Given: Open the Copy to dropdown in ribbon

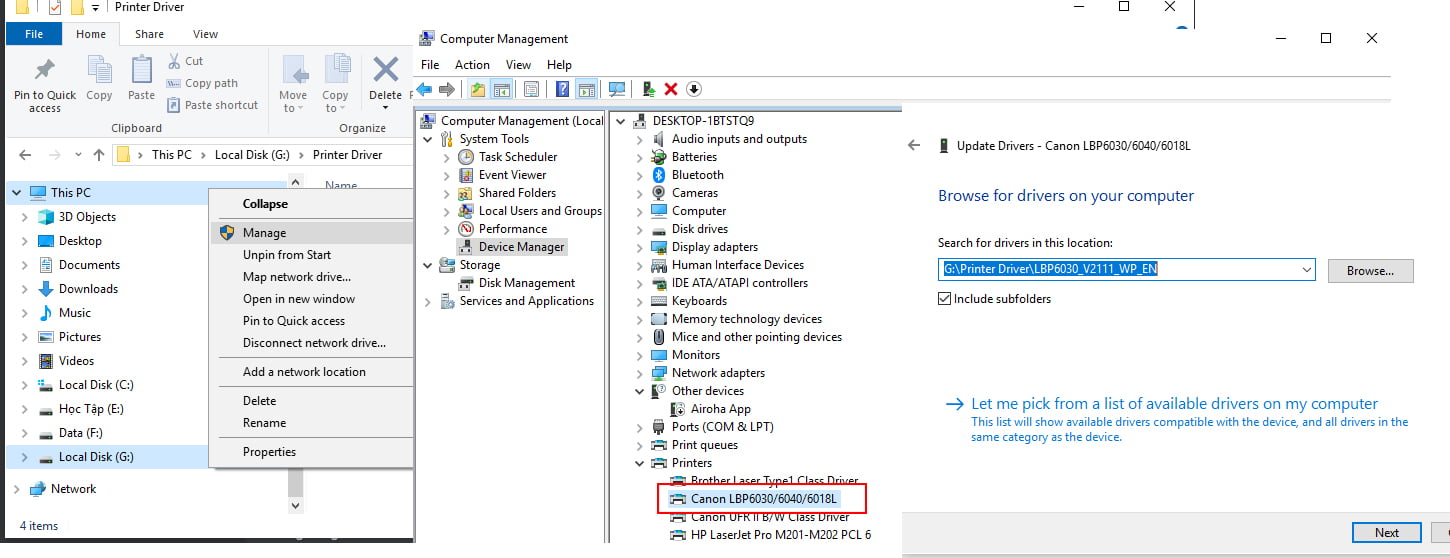Looking at the screenshot, I should (336, 83).
